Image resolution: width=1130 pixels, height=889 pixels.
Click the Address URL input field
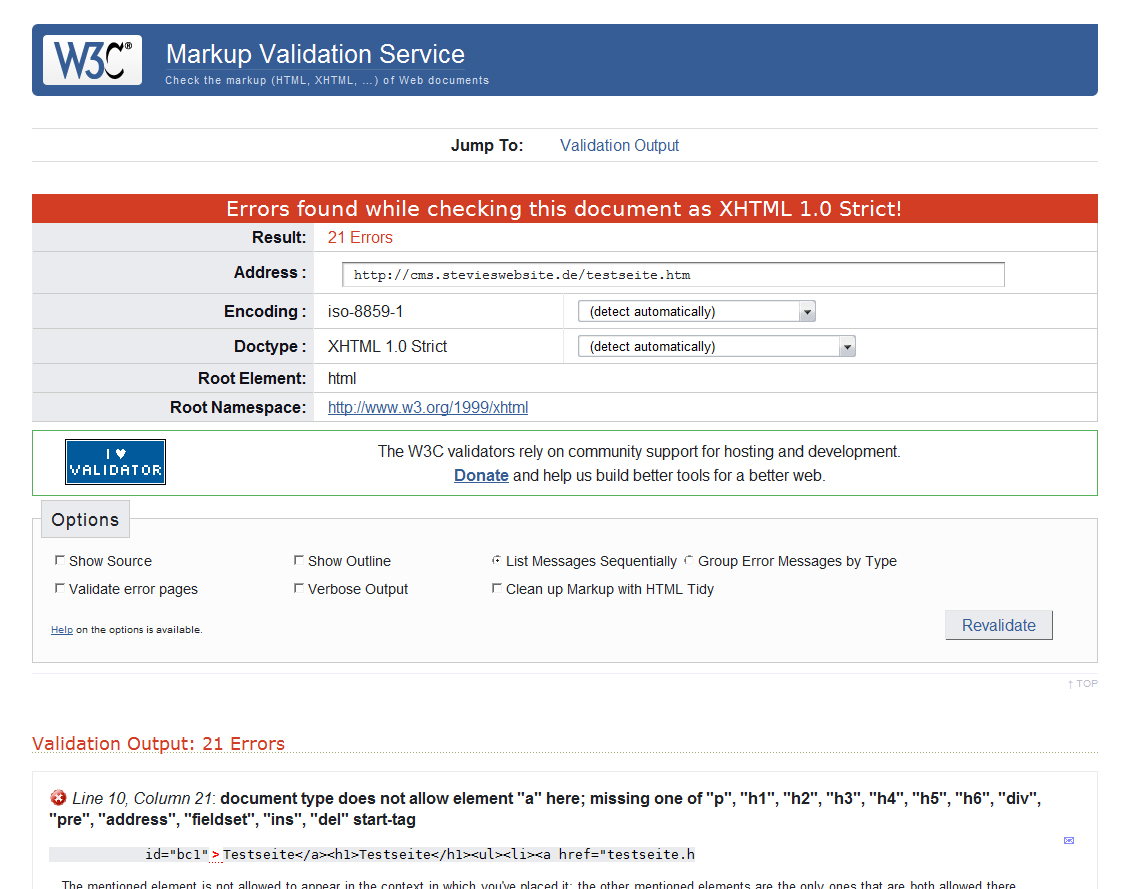(673, 274)
